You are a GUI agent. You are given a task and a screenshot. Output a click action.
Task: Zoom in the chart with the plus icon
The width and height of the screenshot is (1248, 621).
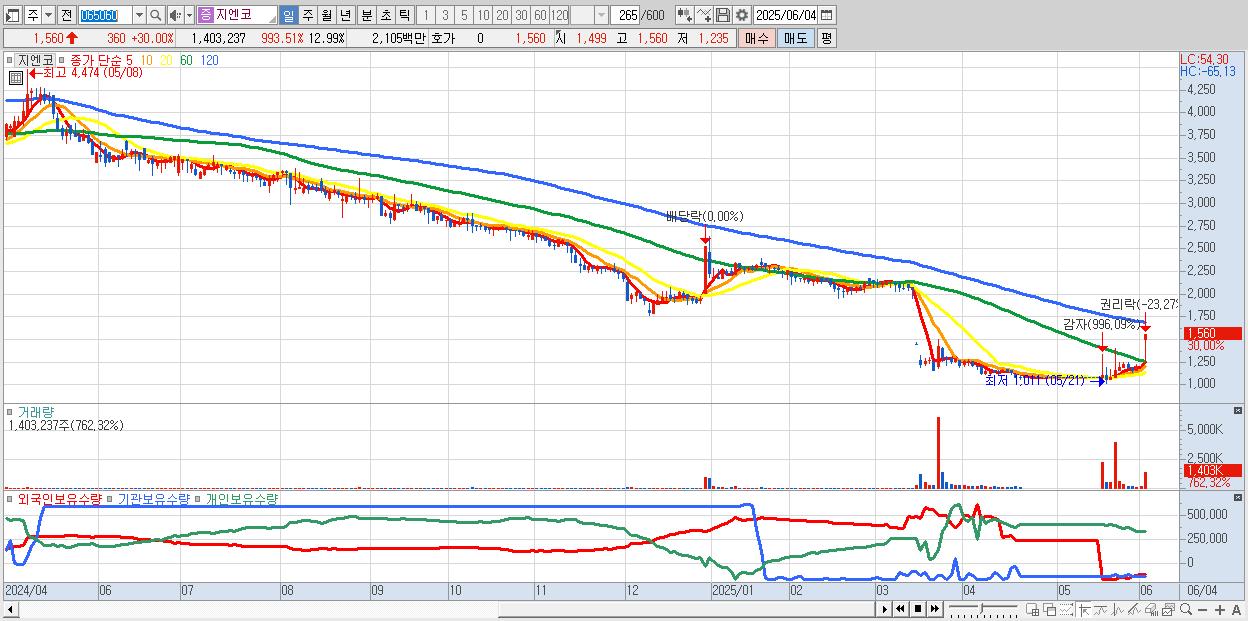pyautogui.click(x=1219, y=610)
